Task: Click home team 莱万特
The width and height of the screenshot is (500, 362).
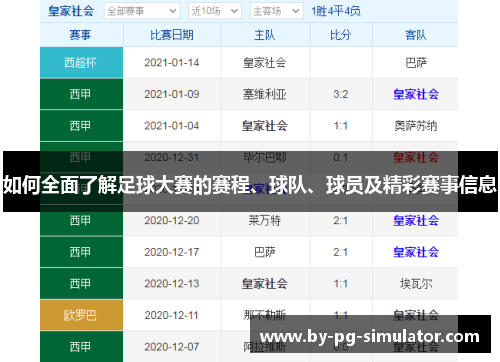Action: 265,220
